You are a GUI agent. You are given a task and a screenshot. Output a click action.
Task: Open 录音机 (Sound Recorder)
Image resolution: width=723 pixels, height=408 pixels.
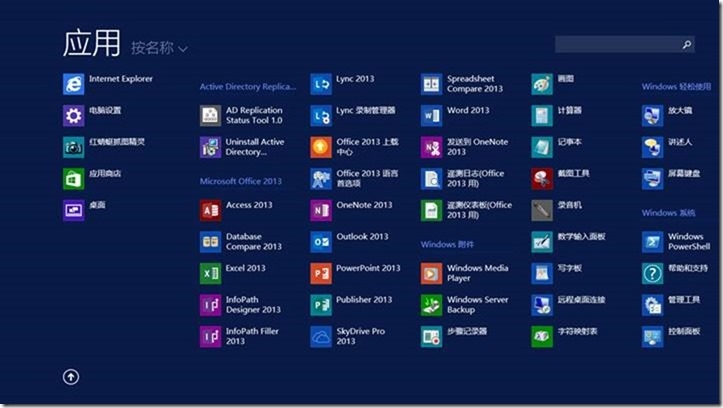[557, 210]
